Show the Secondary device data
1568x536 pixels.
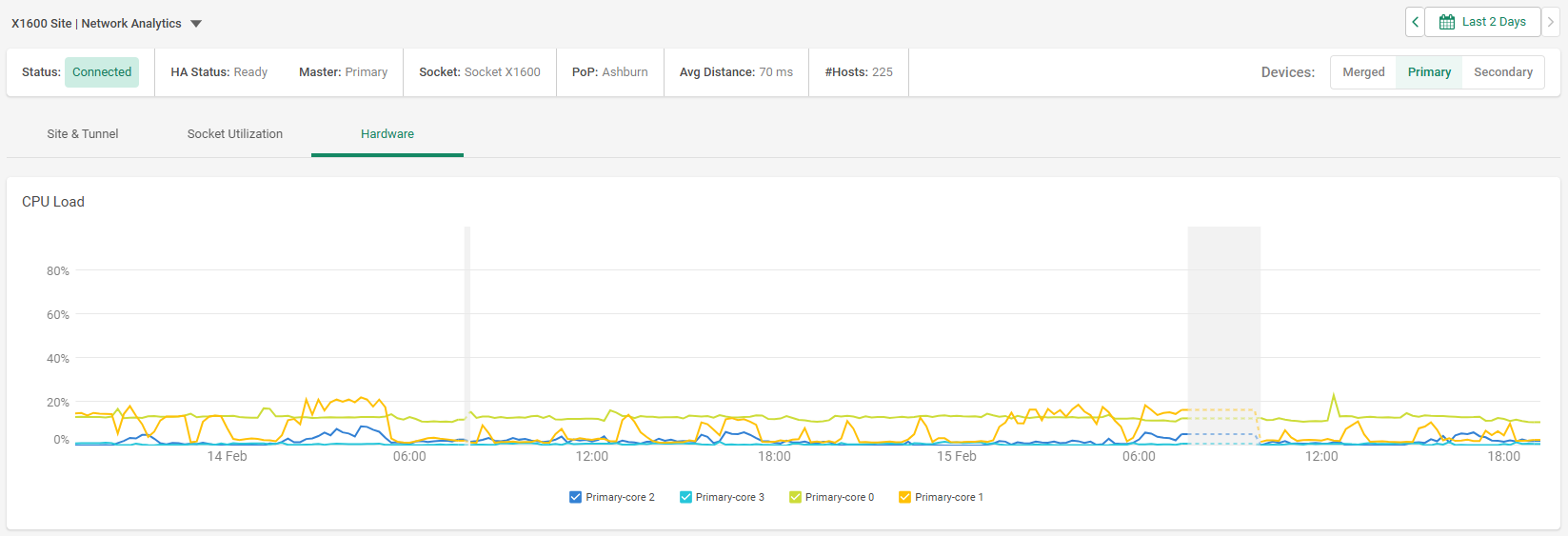coord(1502,72)
